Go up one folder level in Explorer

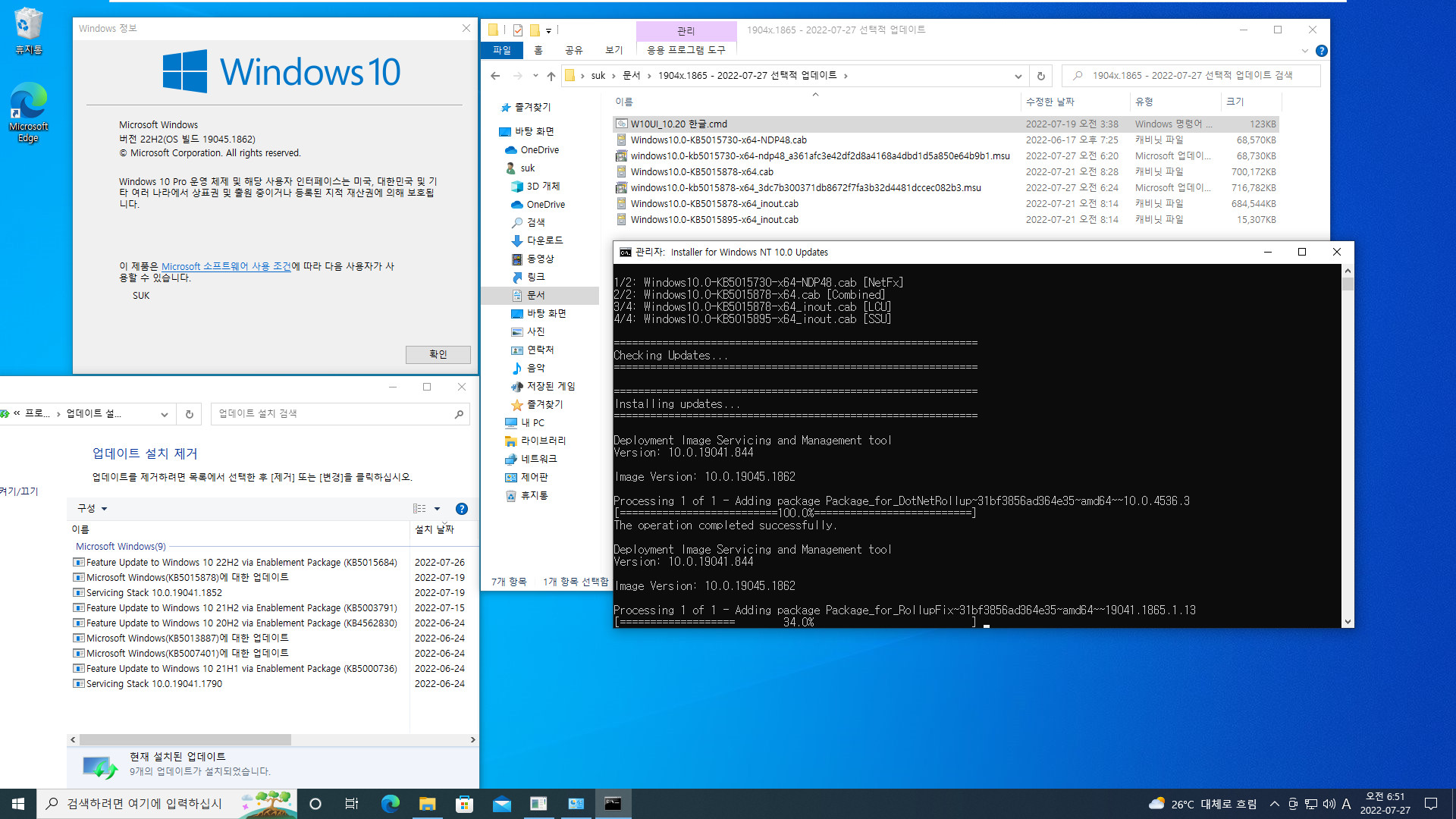[551, 76]
